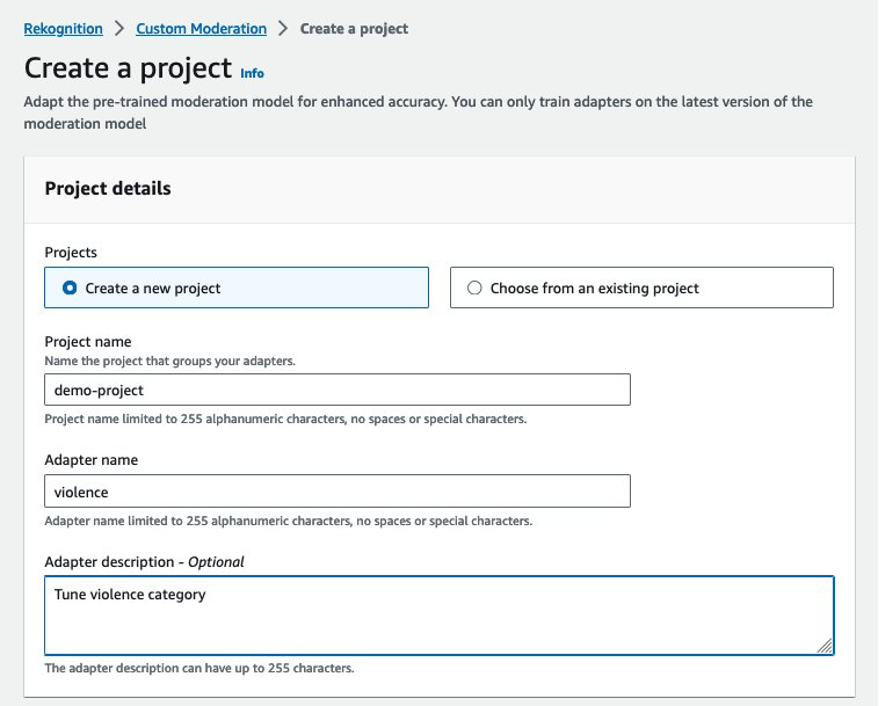The height and width of the screenshot is (706, 879).
Task: Go to Custom Moderation breadcrumb link
Action: click(201, 29)
